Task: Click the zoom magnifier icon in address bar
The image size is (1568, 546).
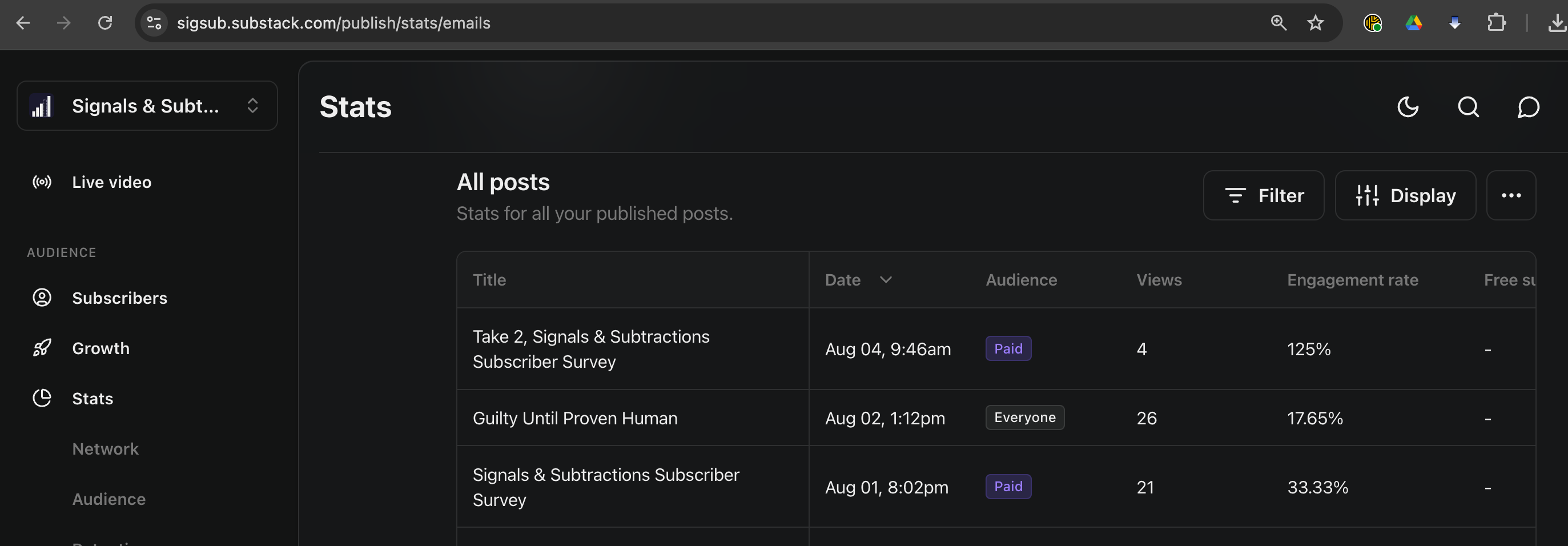Action: [x=1278, y=23]
